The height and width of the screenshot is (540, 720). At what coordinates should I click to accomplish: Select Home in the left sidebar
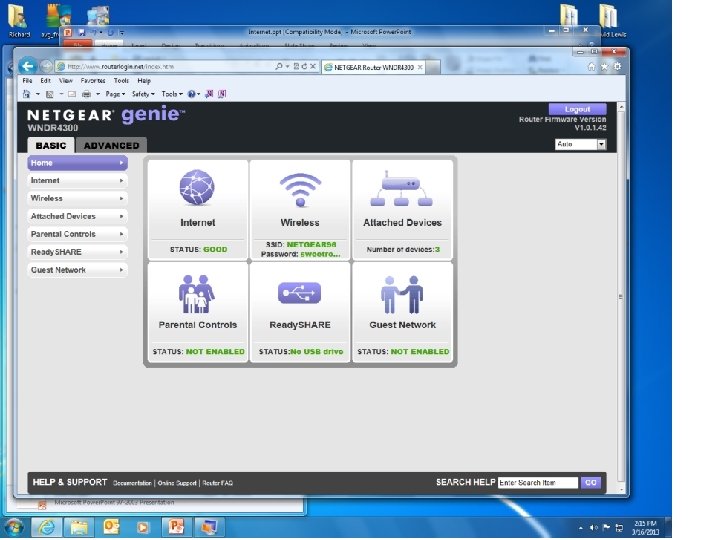pos(78,163)
